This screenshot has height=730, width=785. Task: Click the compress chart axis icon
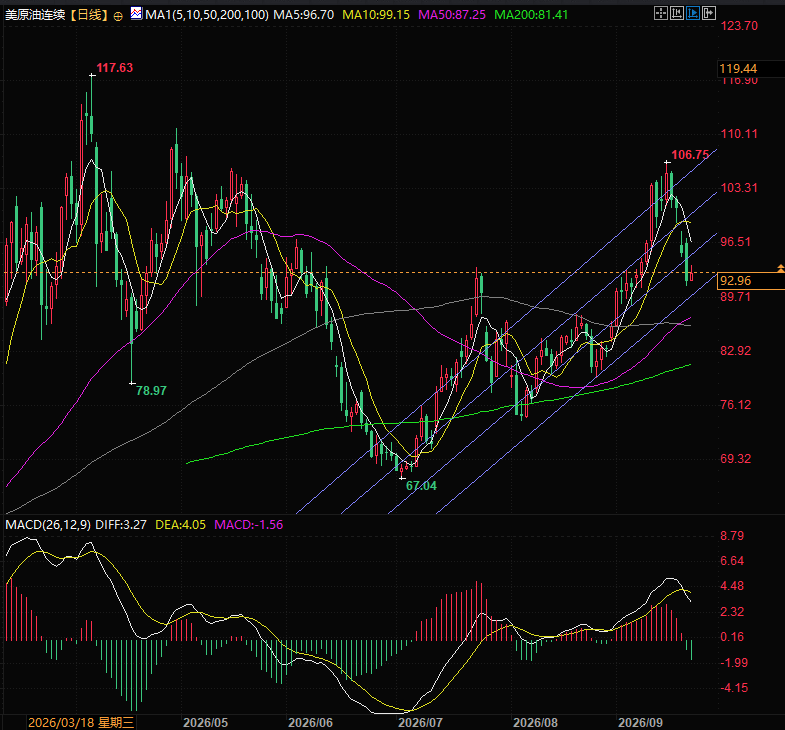coord(677,13)
